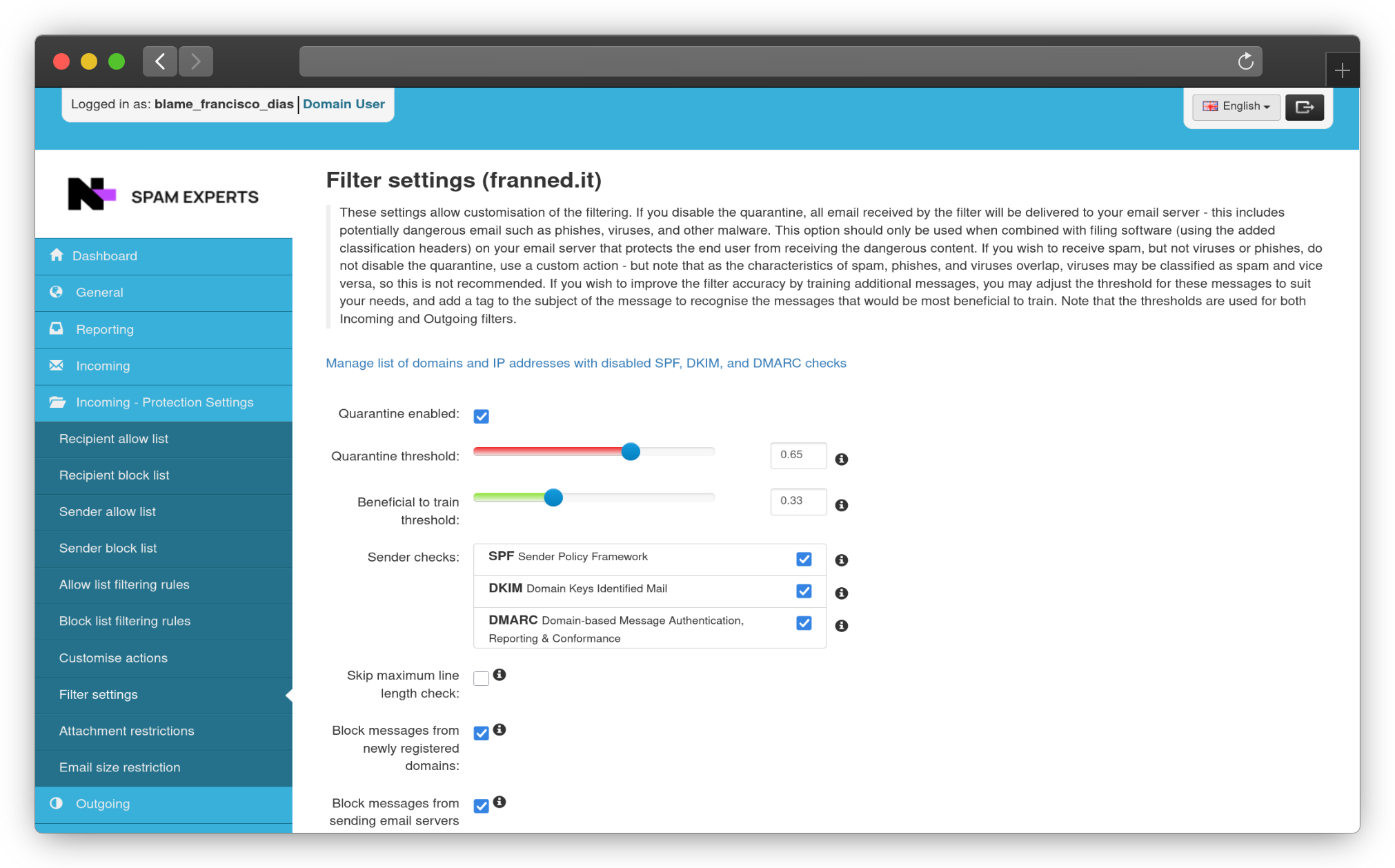Collapse Incoming - Protection Settings section

[164, 402]
